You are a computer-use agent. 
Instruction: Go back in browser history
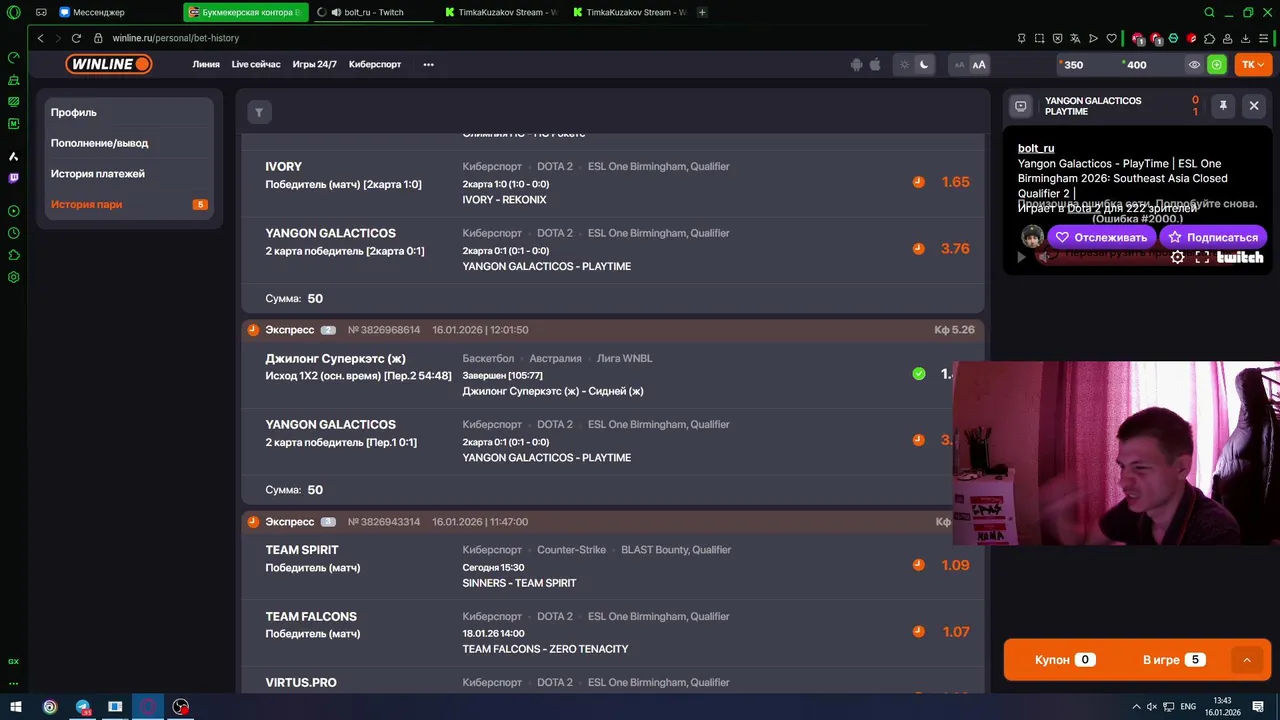coord(41,38)
